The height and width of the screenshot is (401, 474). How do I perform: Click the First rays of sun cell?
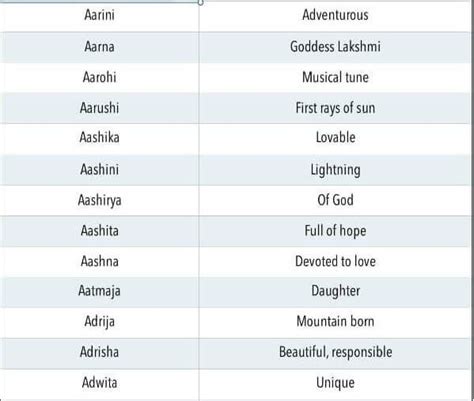pyautogui.click(x=335, y=108)
